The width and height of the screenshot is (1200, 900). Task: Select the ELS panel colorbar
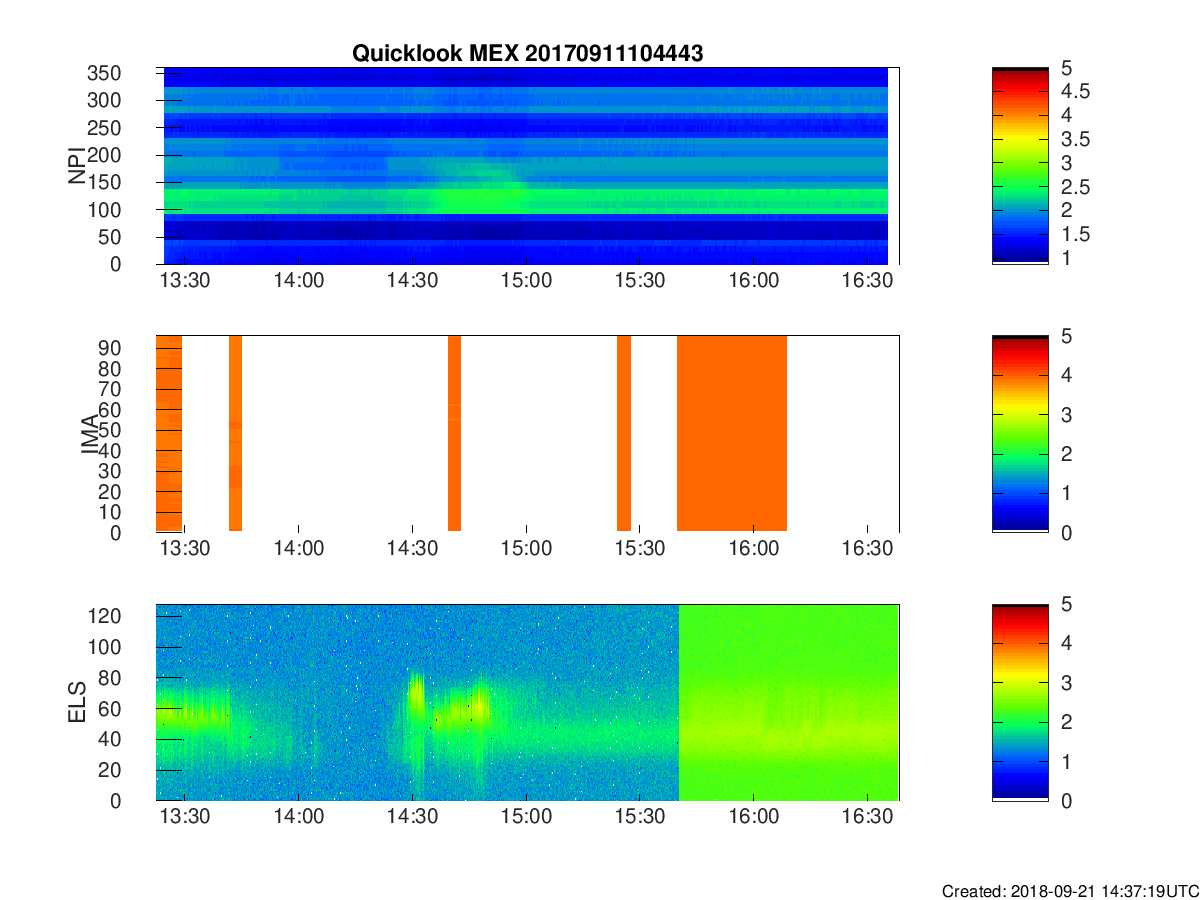pyautogui.click(x=1020, y=702)
